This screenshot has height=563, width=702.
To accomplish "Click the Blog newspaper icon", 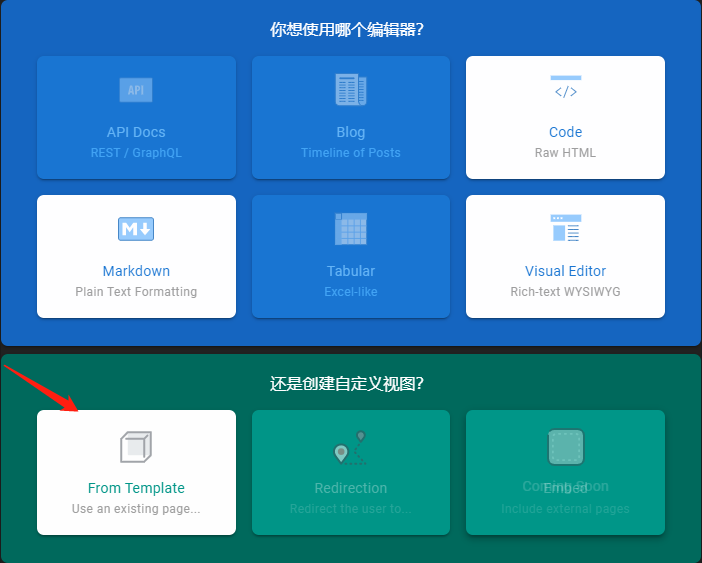I will click(x=351, y=90).
